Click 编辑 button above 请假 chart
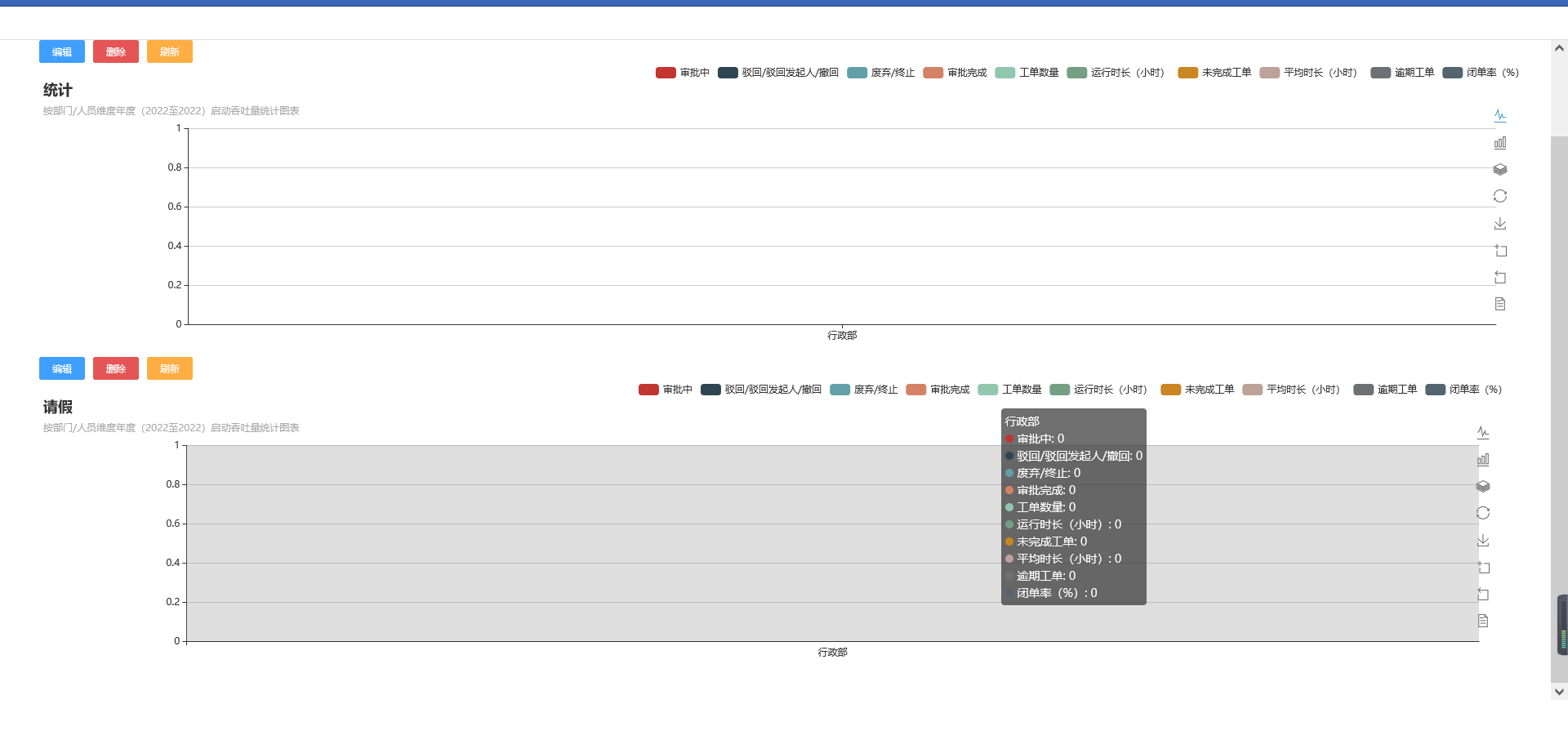Image resolution: width=1568 pixels, height=731 pixels. tap(62, 368)
